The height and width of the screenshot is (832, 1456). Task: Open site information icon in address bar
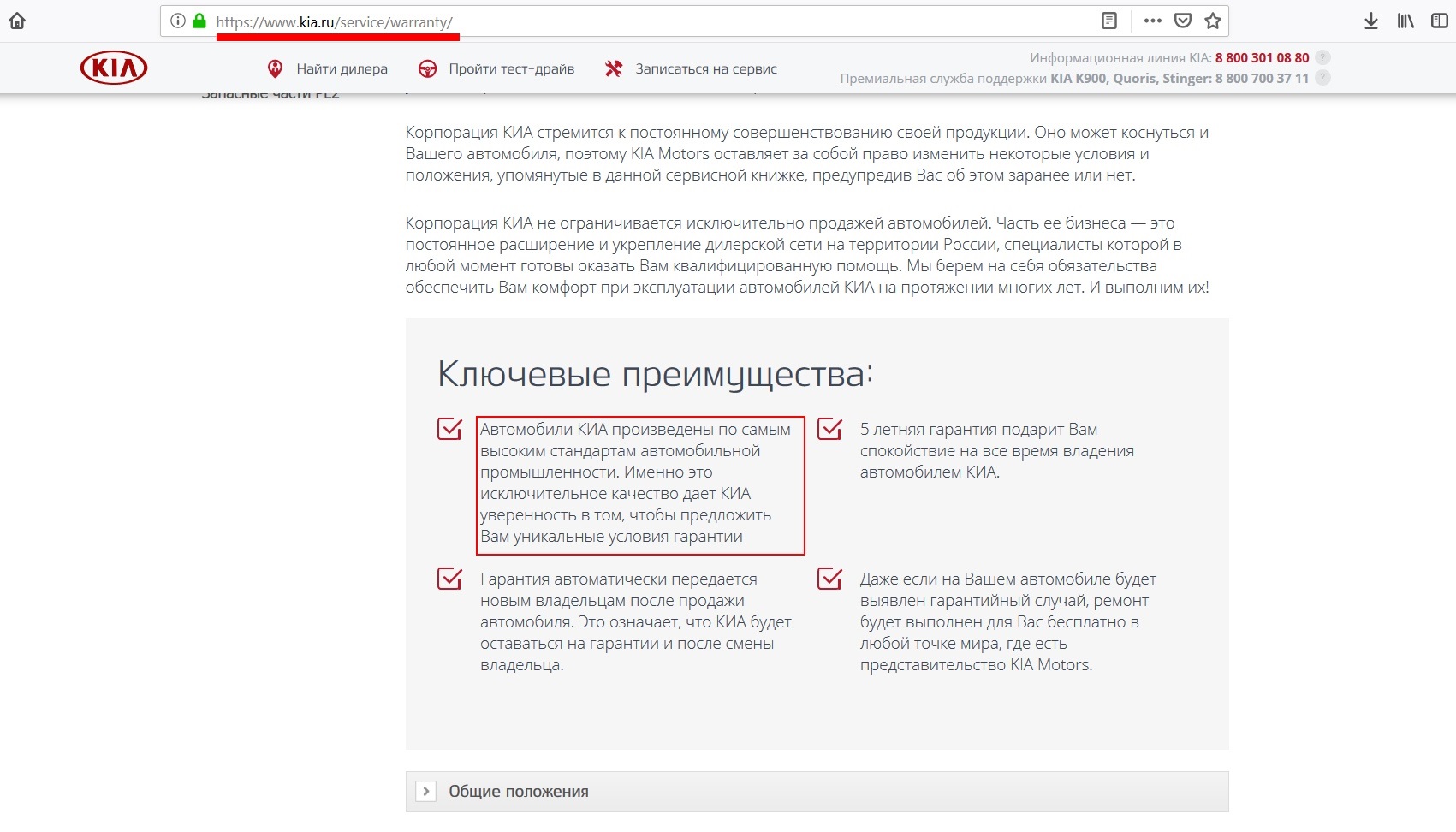177,21
